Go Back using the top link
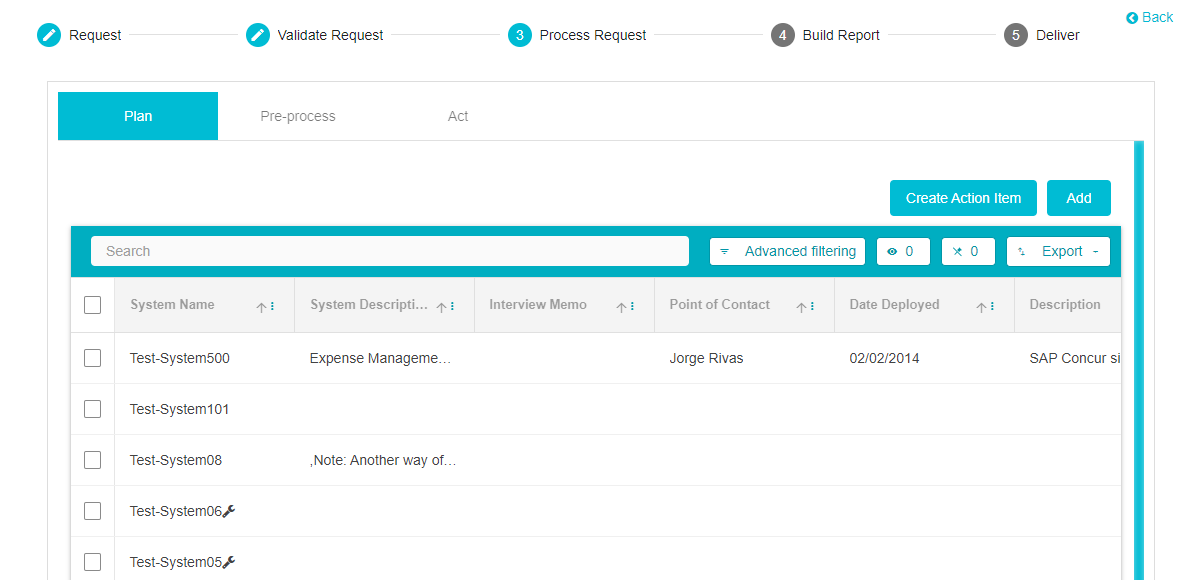Viewport: 1199px width, 580px height. point(1149,18)
